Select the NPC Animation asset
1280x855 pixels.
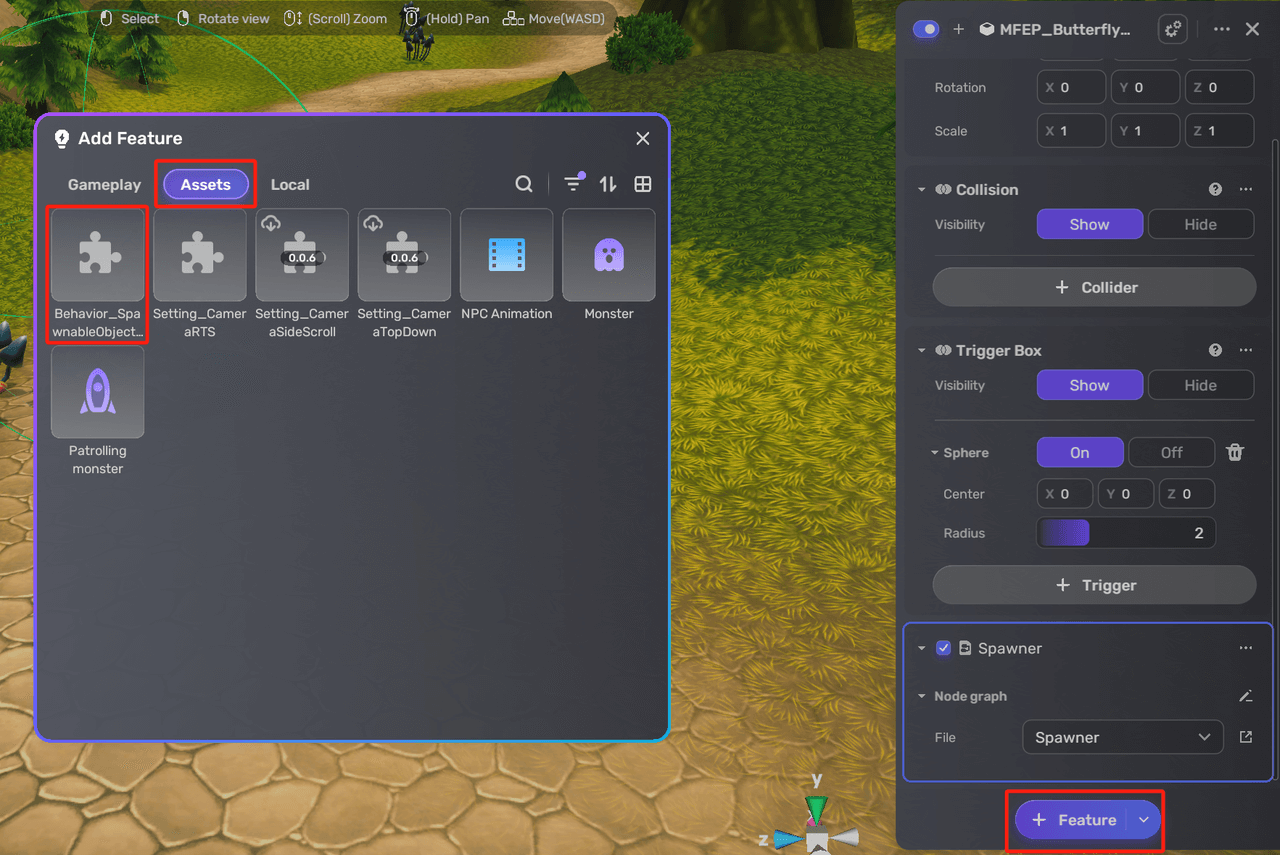[506, 254]
